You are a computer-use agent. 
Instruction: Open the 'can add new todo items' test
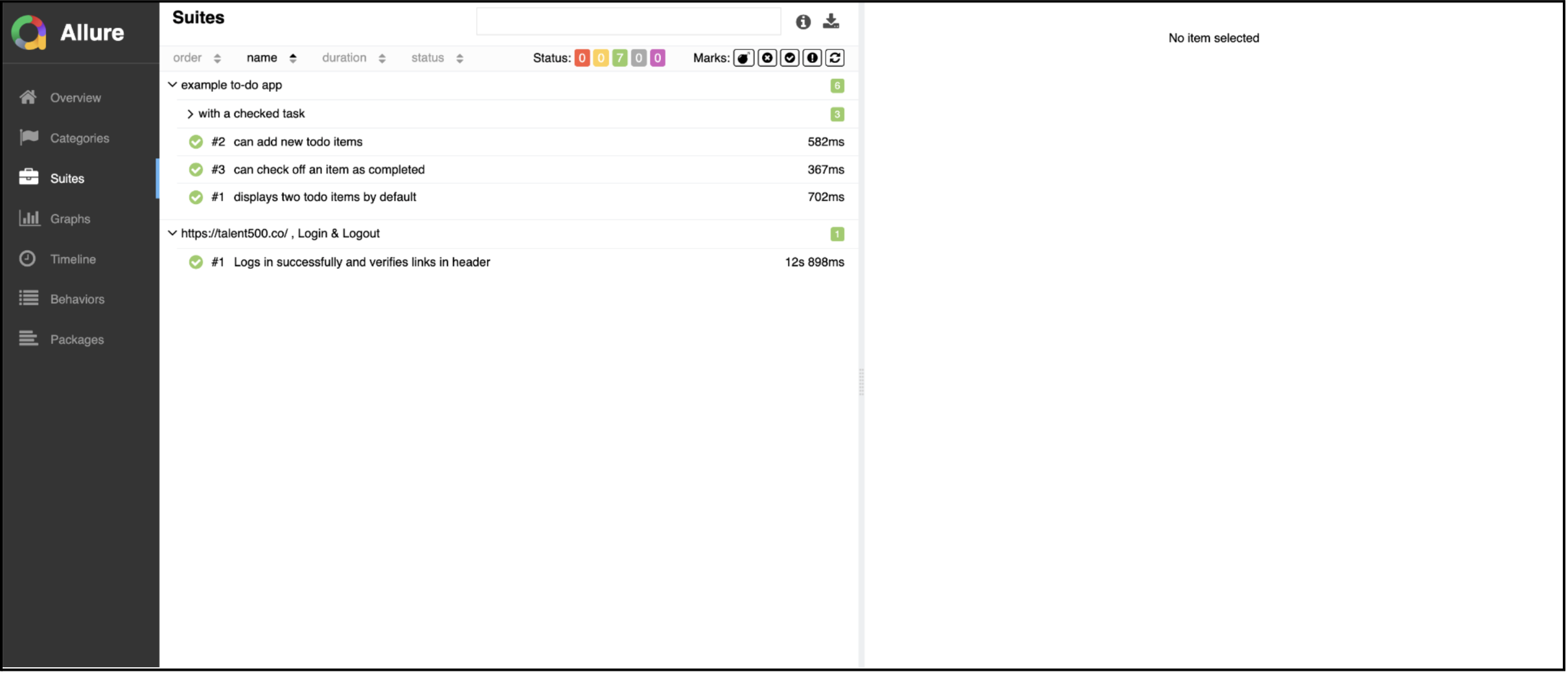(297, 142)
